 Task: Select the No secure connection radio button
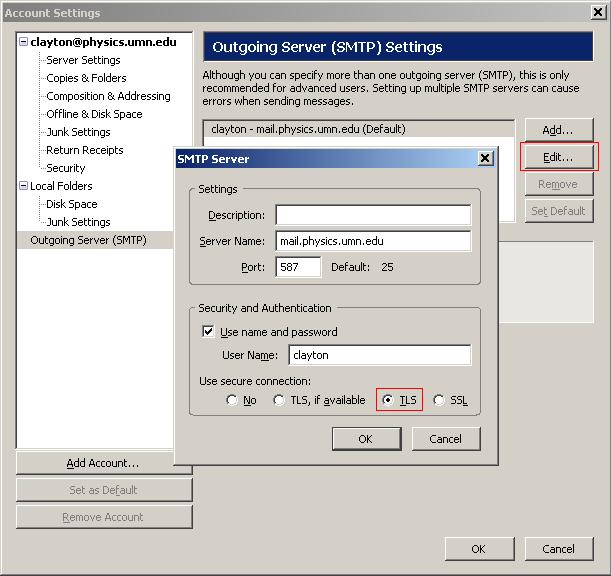(232, 400)
